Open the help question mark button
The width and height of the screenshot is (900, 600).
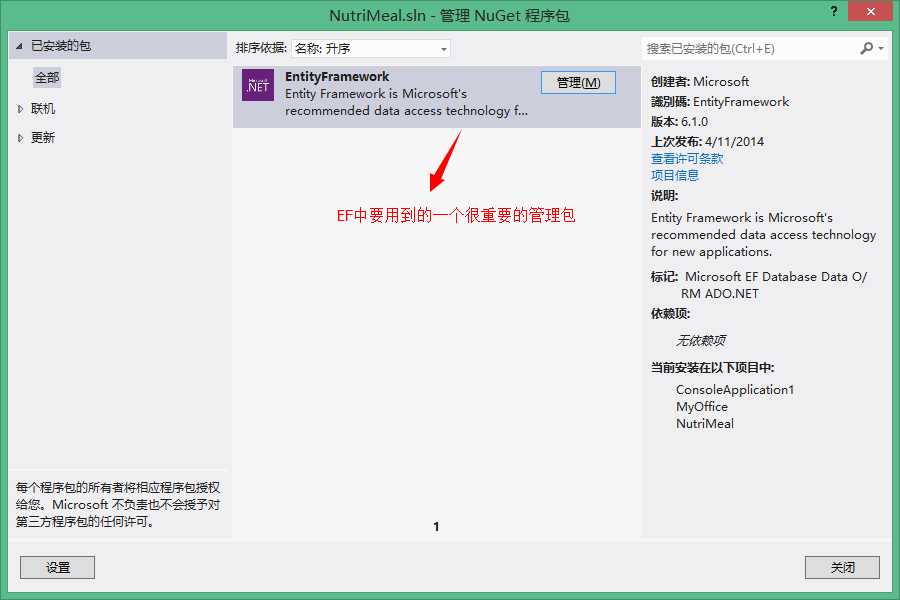pyautogui.click(x=834, y=11)
